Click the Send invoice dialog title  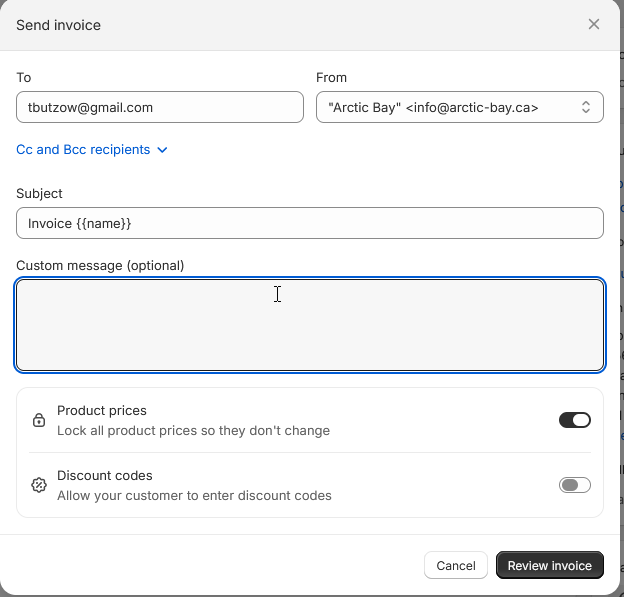click(x=58, y=24)
